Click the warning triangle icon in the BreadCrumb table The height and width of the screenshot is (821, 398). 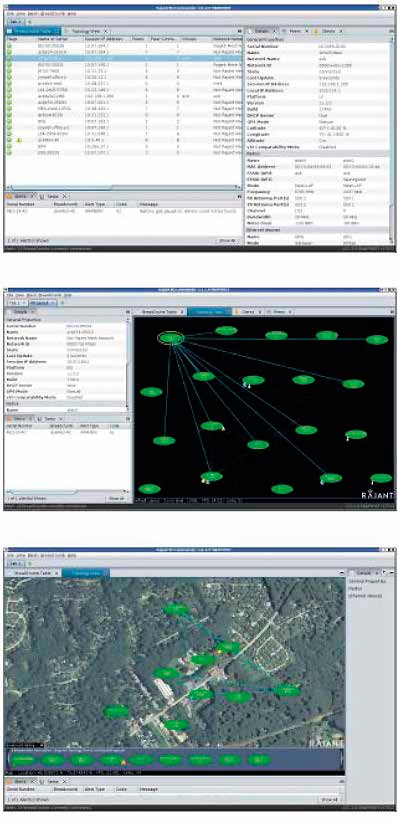[19, 140]
